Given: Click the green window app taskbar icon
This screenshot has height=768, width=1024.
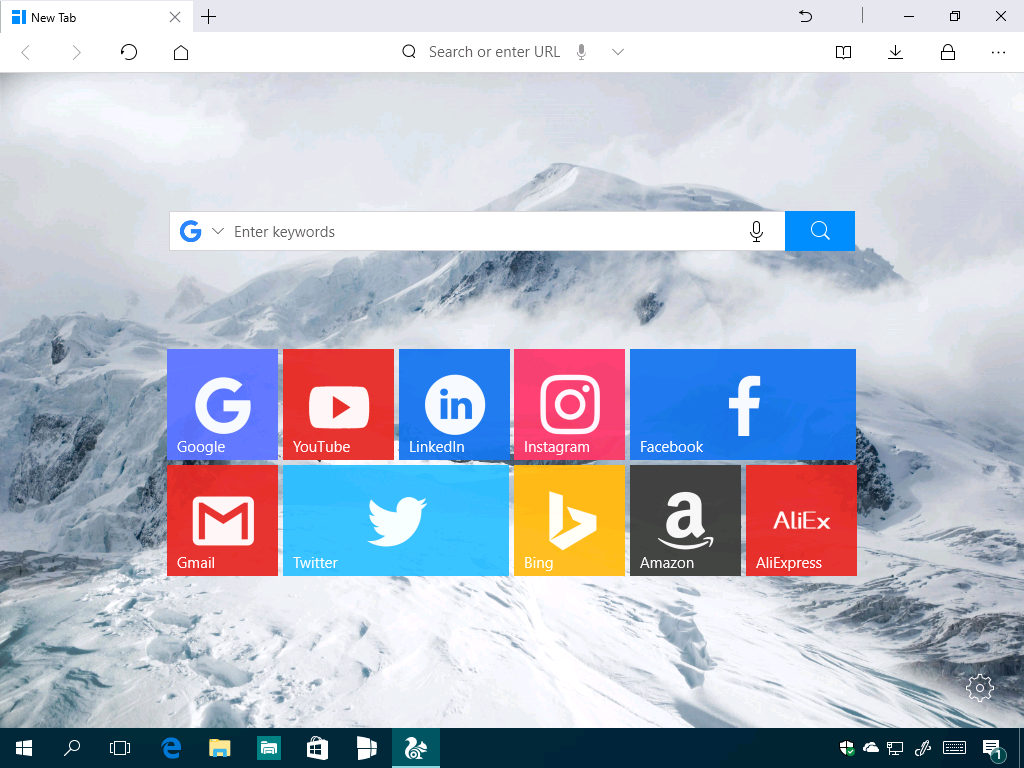Looking at the screenshot, I should (x=268, y=748).
